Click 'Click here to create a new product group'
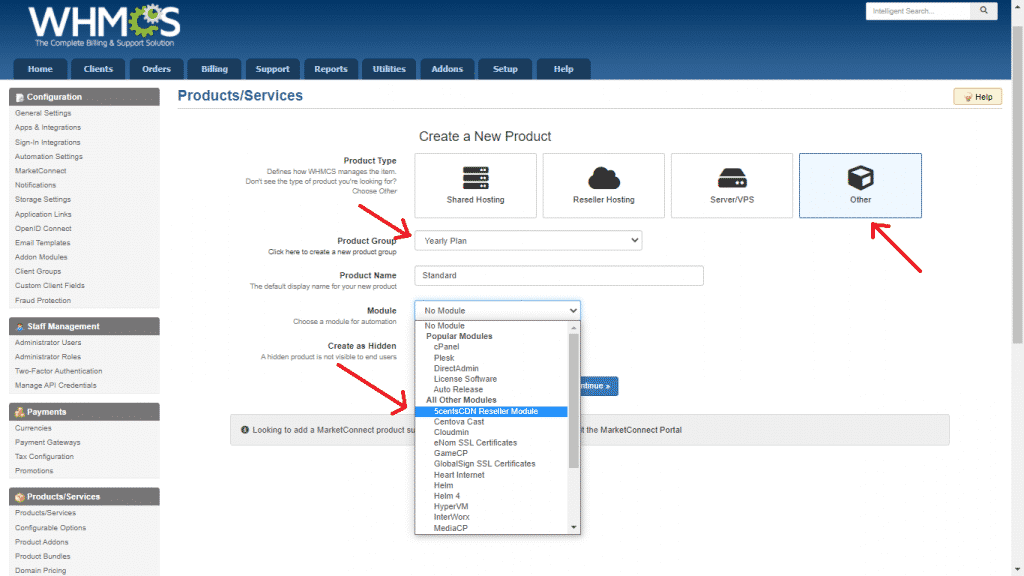This screenshot has height=576, width=1024. pos(332,252)
